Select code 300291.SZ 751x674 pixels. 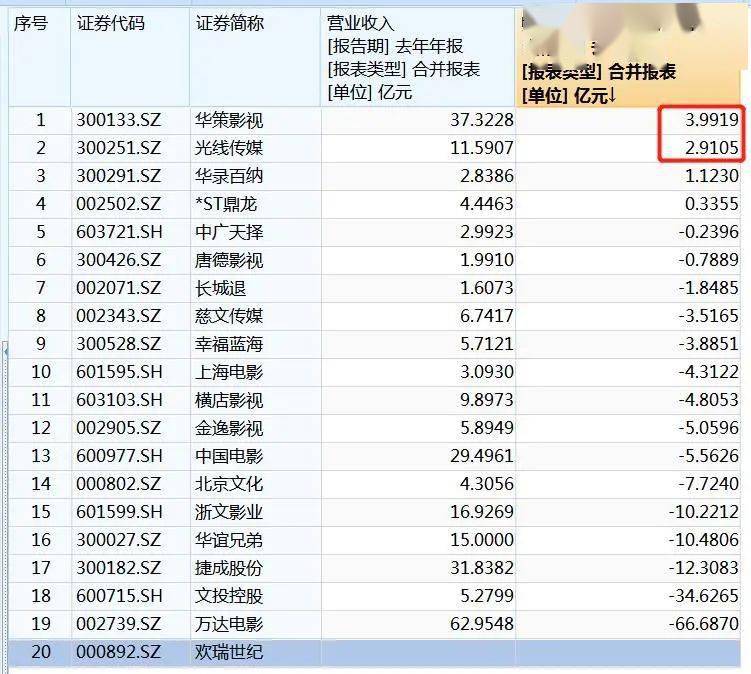[x=118, y=176]
